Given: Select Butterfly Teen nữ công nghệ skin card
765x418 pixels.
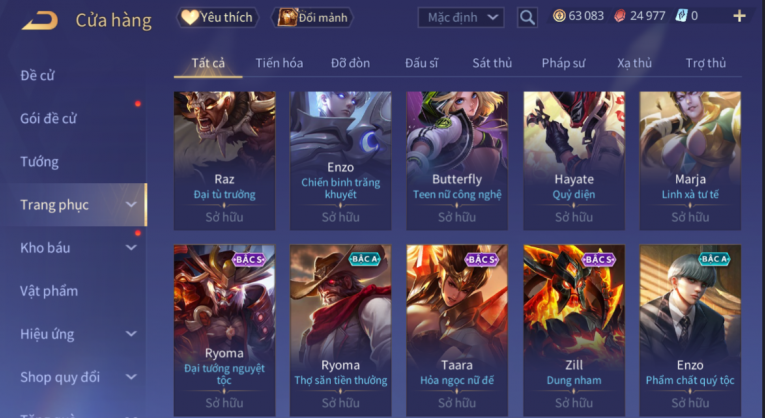Looking at the screenshot, I should (457, 160).
